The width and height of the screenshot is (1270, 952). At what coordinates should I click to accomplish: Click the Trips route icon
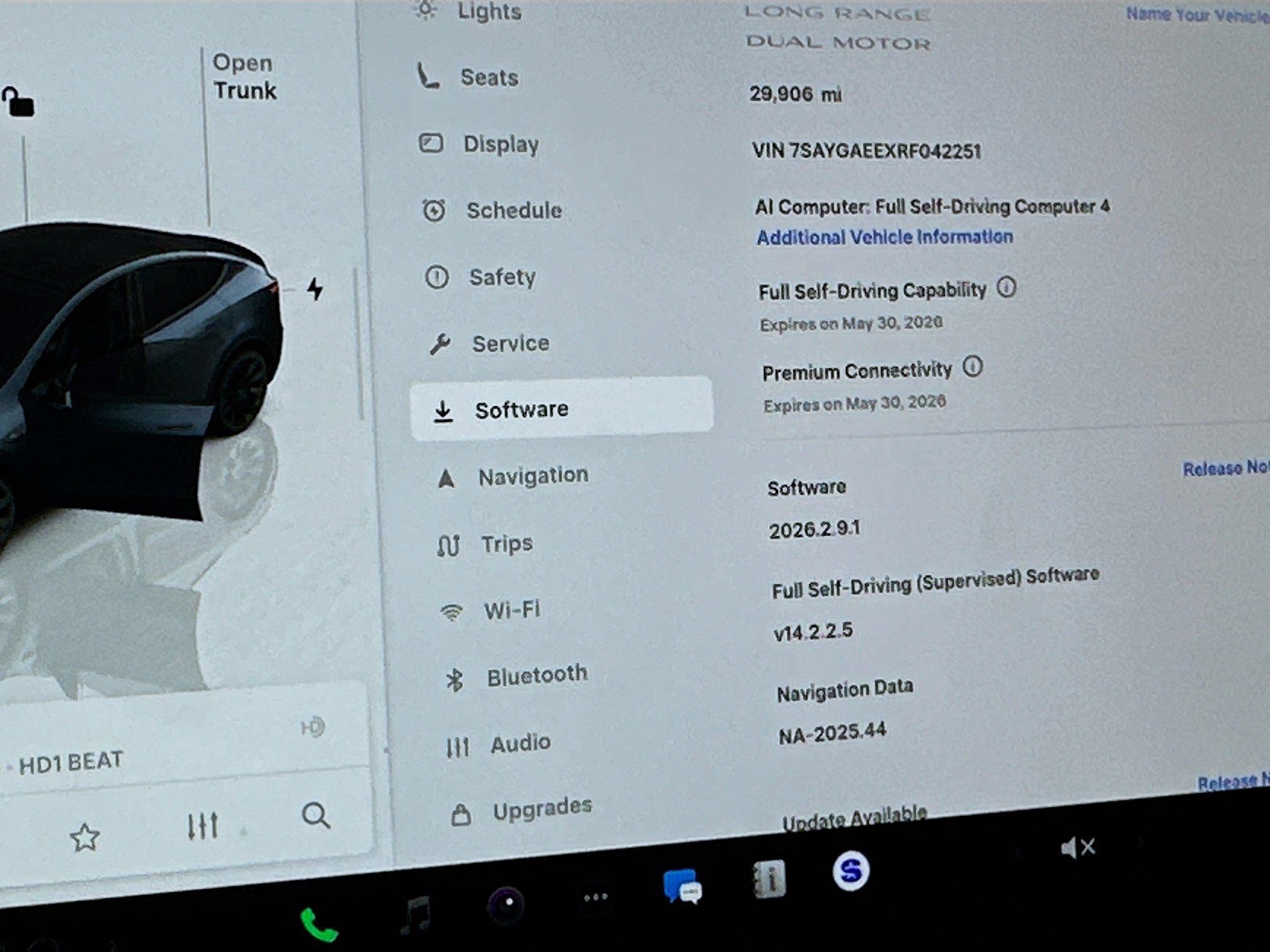448,545
